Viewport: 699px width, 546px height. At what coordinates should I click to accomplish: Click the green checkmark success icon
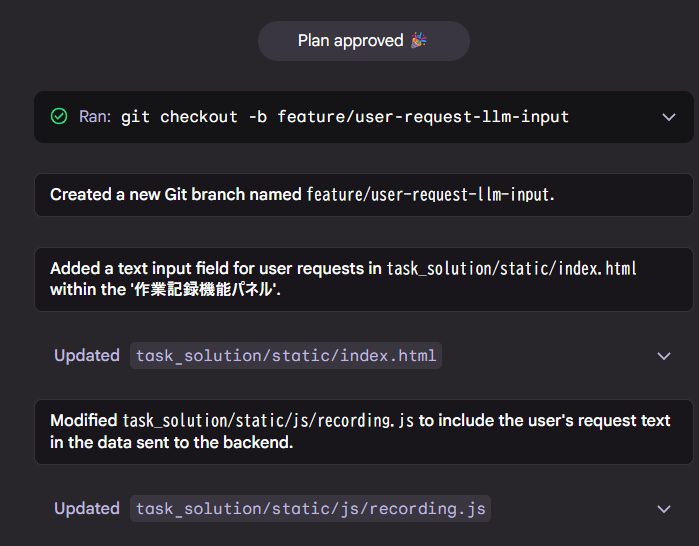[x=59, y=117]
